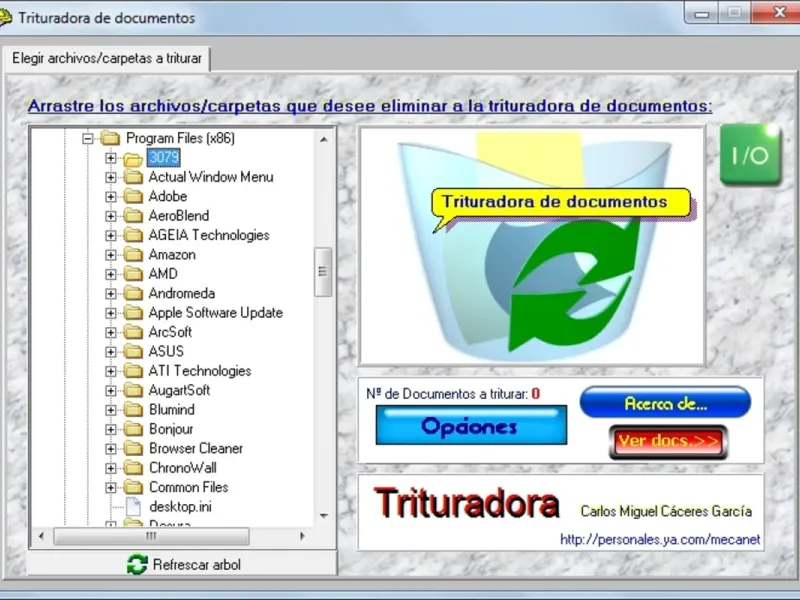Expand the Common Files folder
Viewport: 800px width, 600px height.
coord(110,488)
